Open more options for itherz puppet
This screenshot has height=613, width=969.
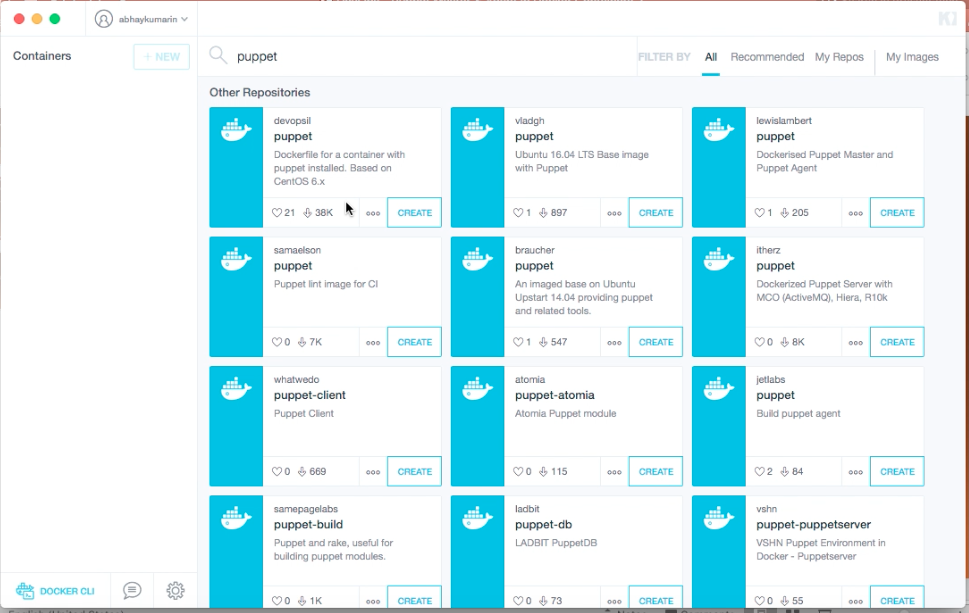[855, 342]
